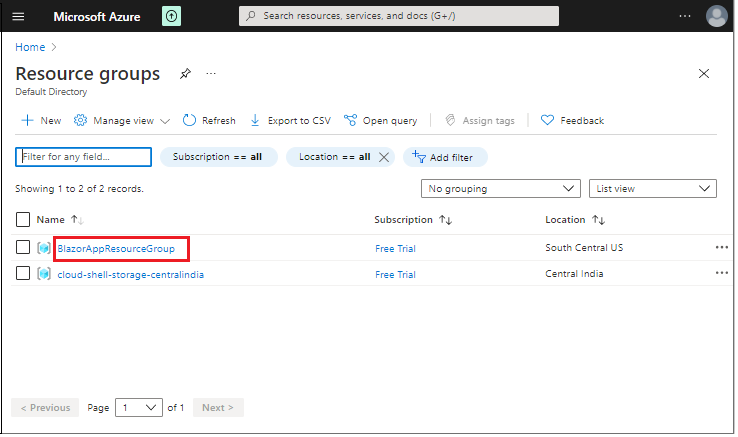This screenshot has height=437, width=738.
Task: Click the cloud-shell-storage-centralindia resource icon
Action: [44, 274]
